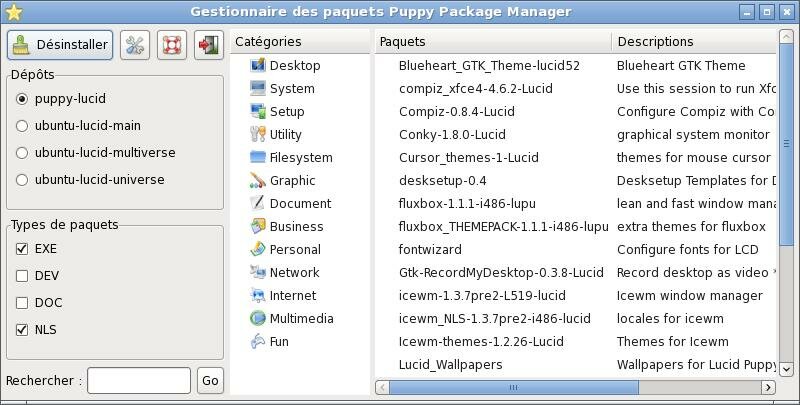The height and width of the screenshot is (405, 800).
Task: Select the Fun category gamepad icon
Action: [x=258, y=341]
